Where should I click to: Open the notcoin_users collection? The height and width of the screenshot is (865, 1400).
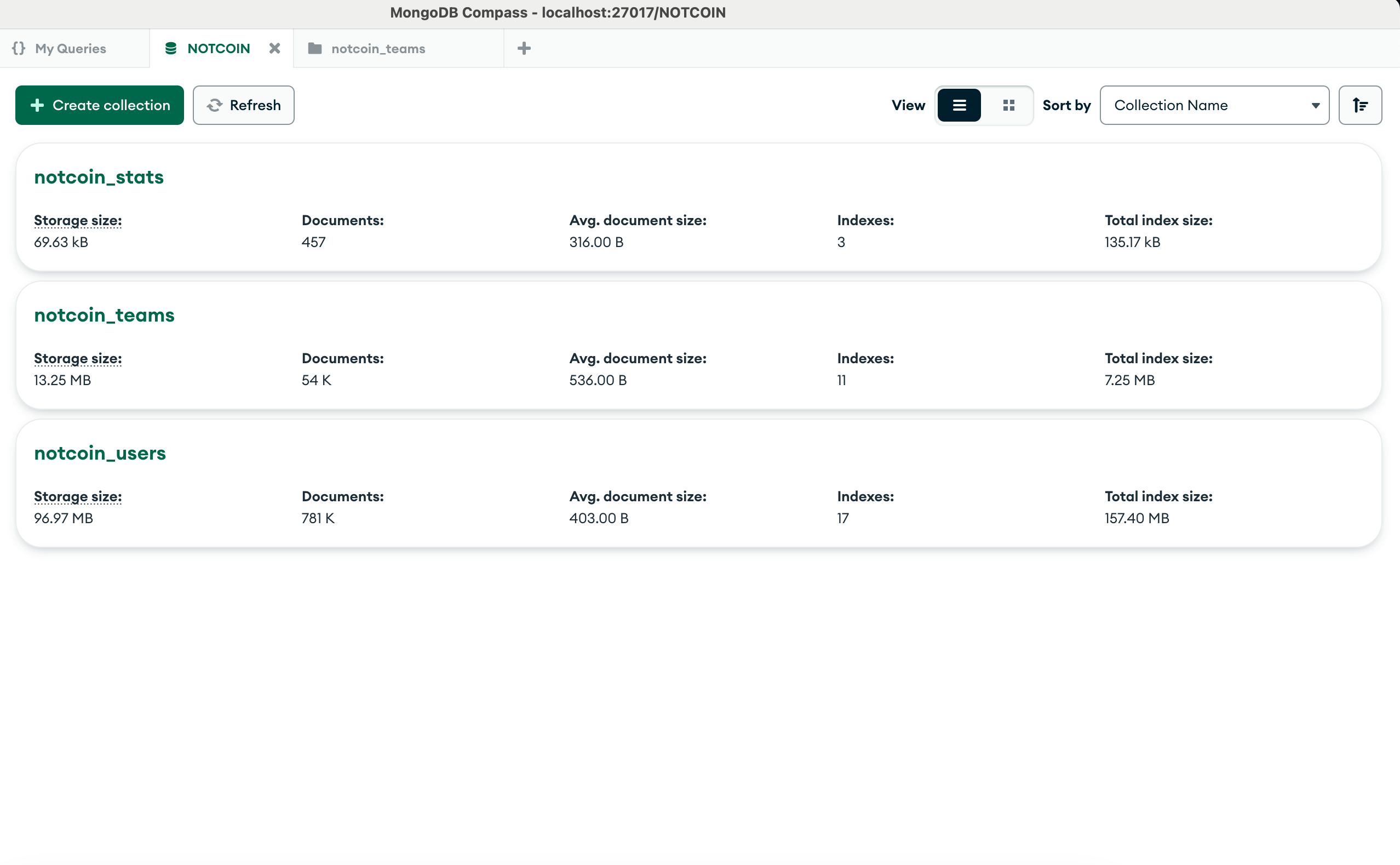(x=100, y=453)
